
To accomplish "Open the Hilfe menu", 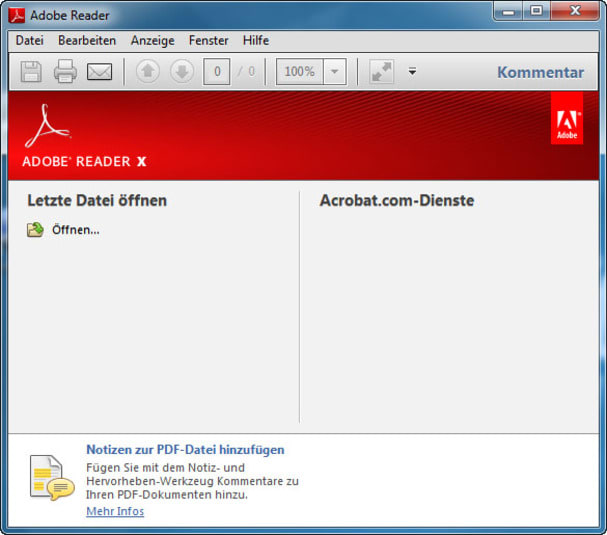I will pos(256,40).
